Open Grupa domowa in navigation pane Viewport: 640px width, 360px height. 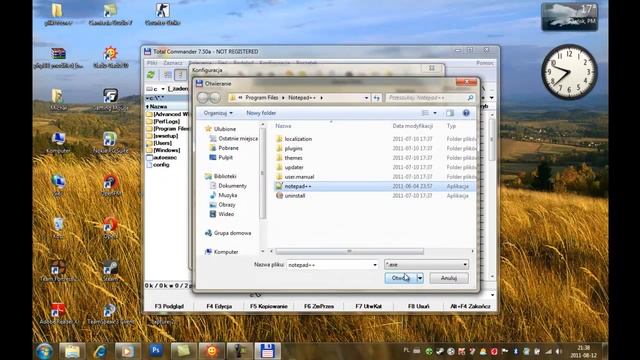[232, 233]
